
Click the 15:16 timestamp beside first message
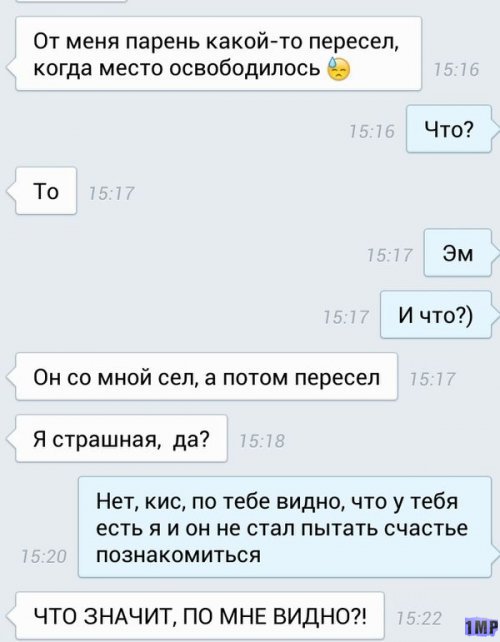pyautogui.click(x=456, y=70)
